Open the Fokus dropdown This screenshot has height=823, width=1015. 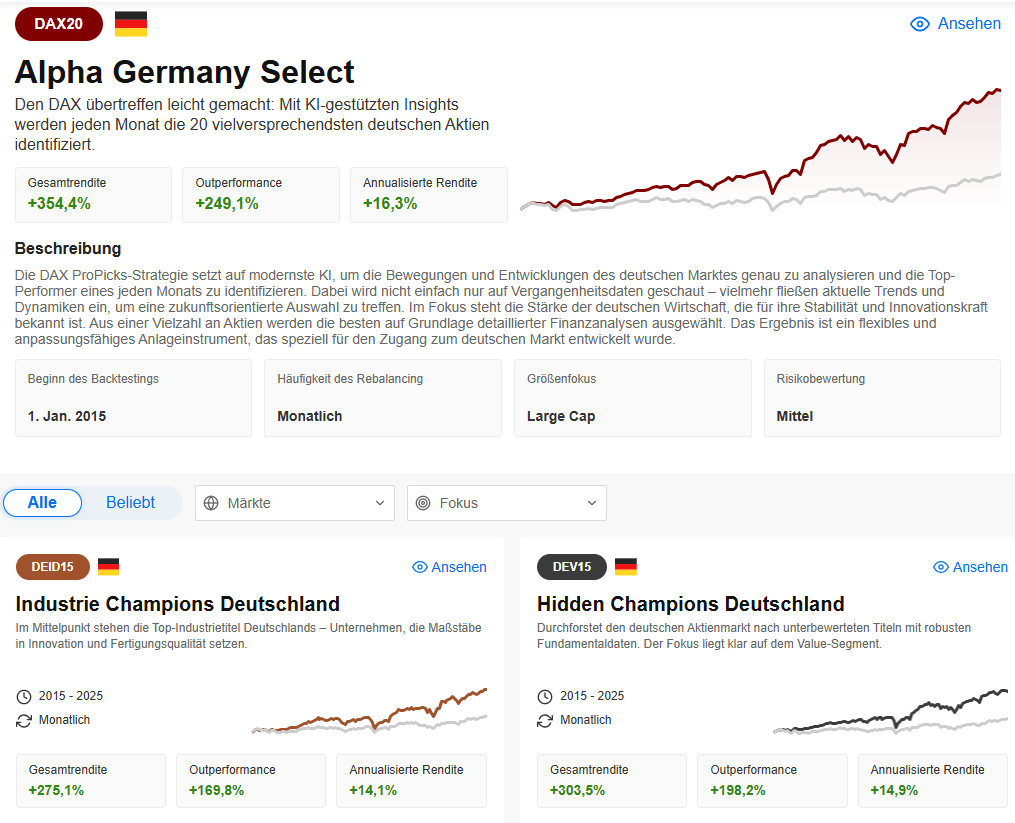coord(506,503)
